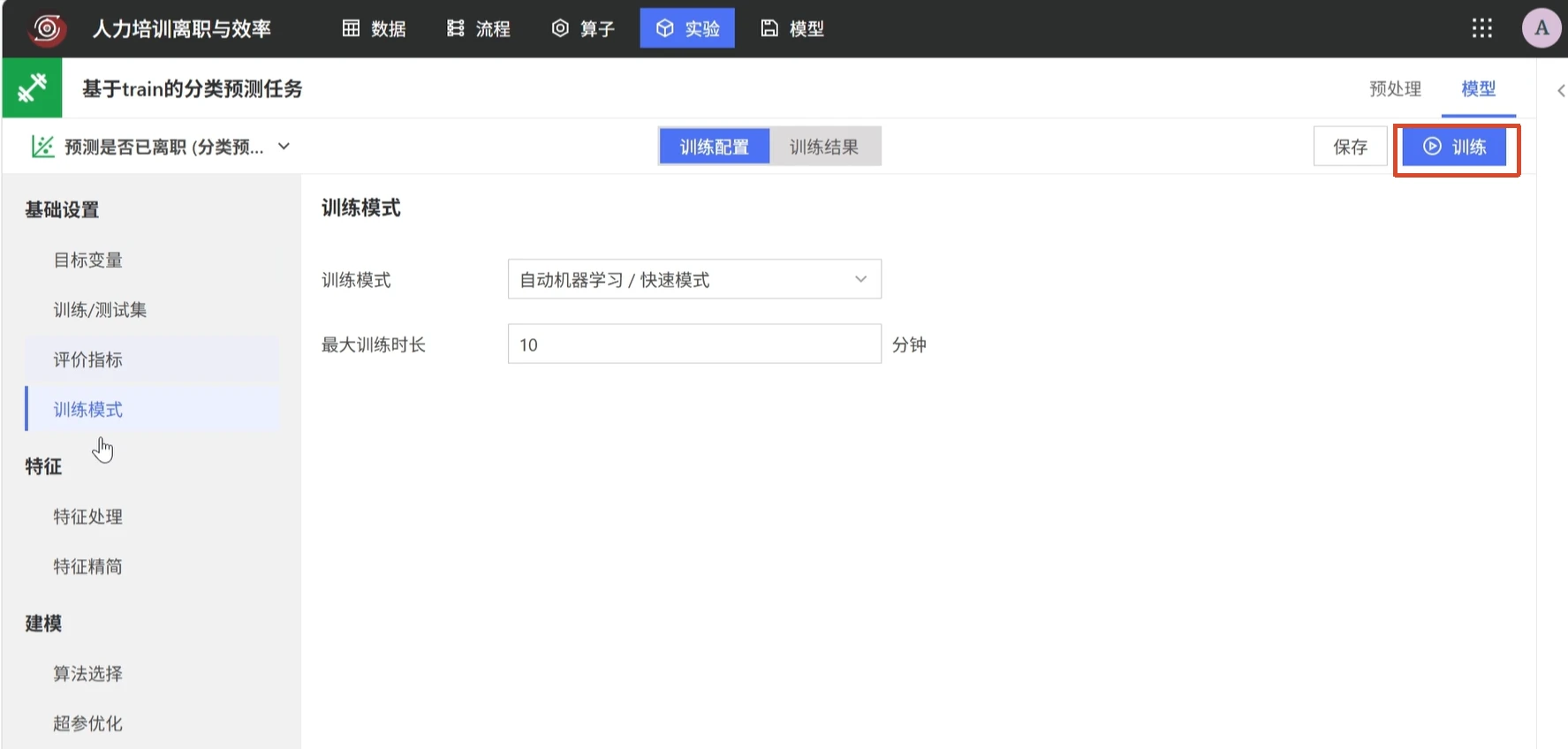Expand the 预测是否已离职 task dropdown
1568x749 pixels.
(284, 147)
